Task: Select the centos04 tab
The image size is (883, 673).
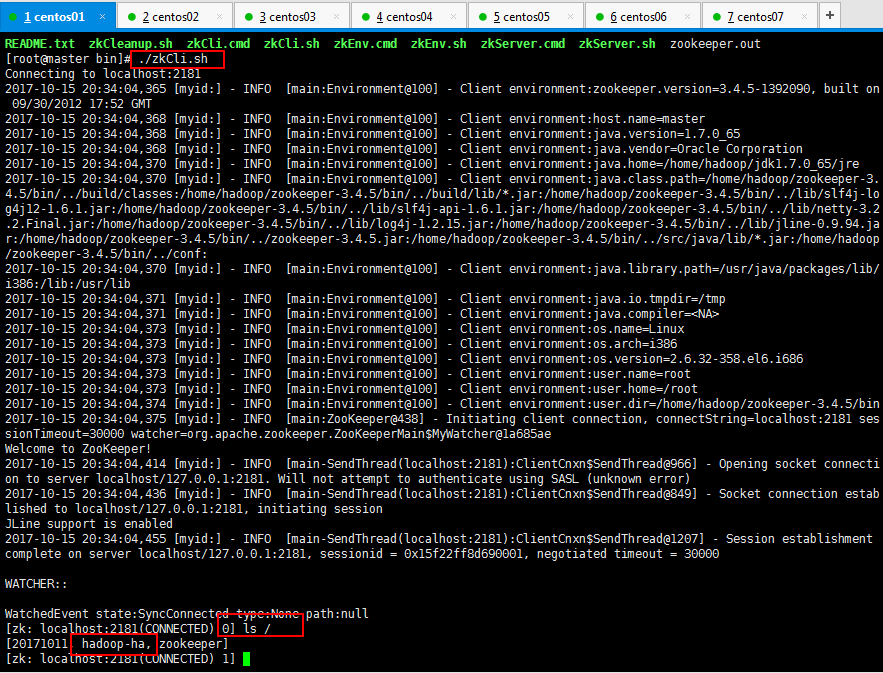Action: pos(404,16)
